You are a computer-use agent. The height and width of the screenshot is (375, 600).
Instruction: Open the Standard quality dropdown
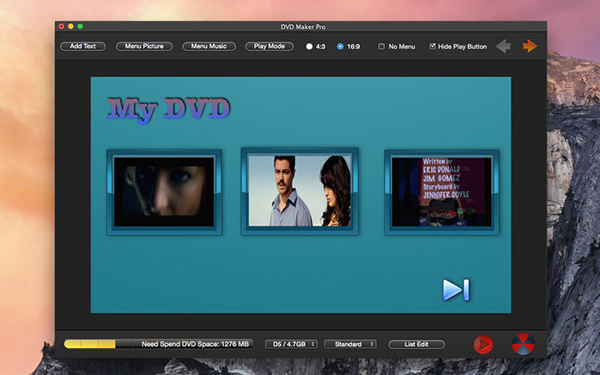(350, 344)
